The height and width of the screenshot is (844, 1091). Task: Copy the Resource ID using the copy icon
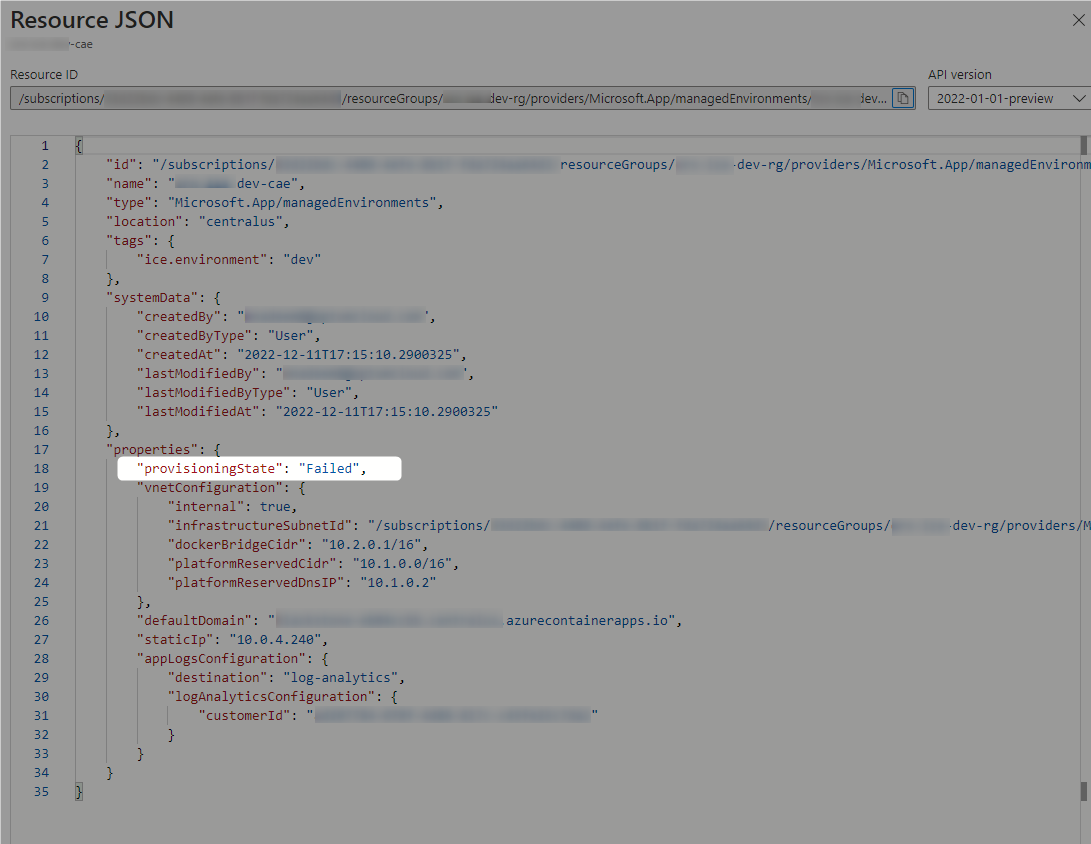[902, 97]
